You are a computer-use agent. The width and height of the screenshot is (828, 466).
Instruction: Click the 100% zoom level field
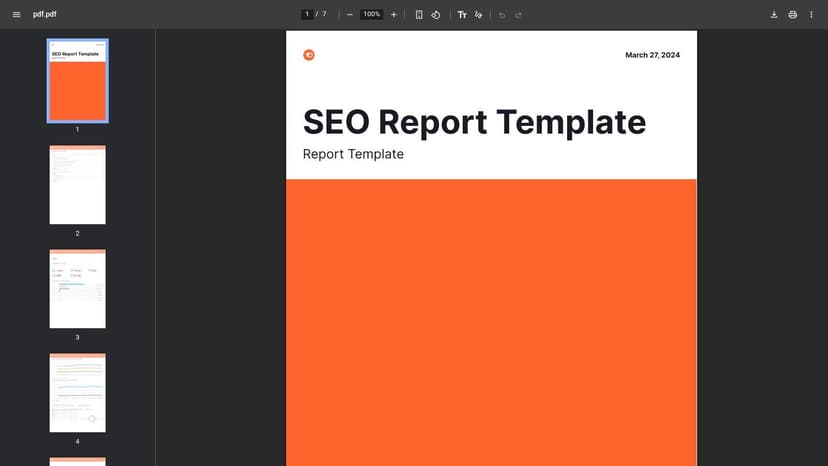coord(372,14)
